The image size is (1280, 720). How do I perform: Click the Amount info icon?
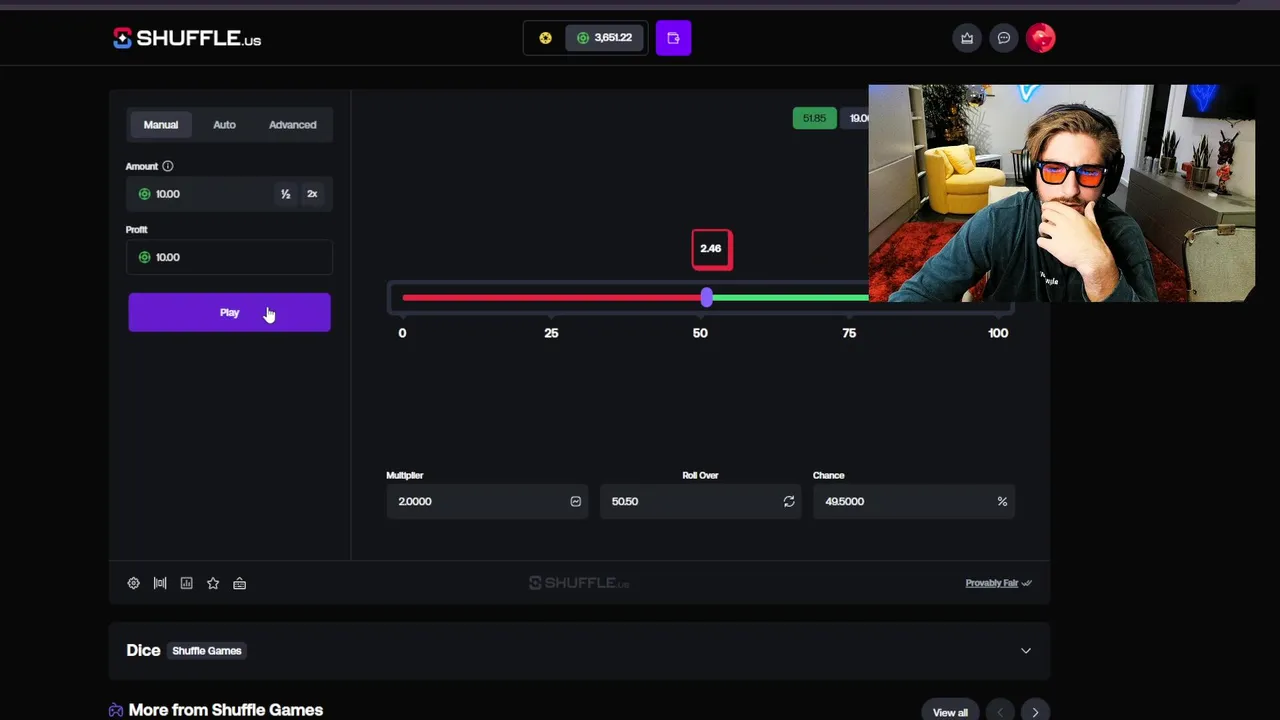pyautogui.click(x=168, y=166)
